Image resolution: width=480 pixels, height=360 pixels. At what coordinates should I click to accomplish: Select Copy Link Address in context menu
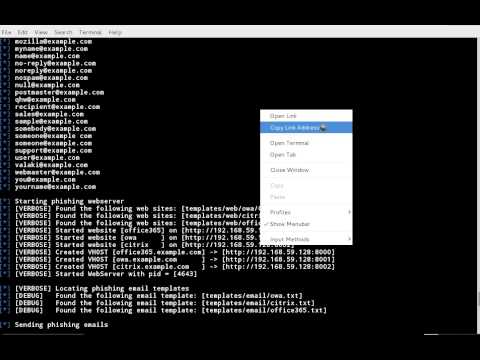point(306,128)
